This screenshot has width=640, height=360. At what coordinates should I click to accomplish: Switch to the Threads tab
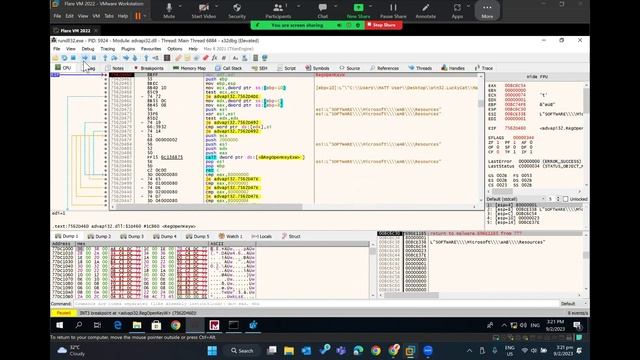tap(420, 68)
